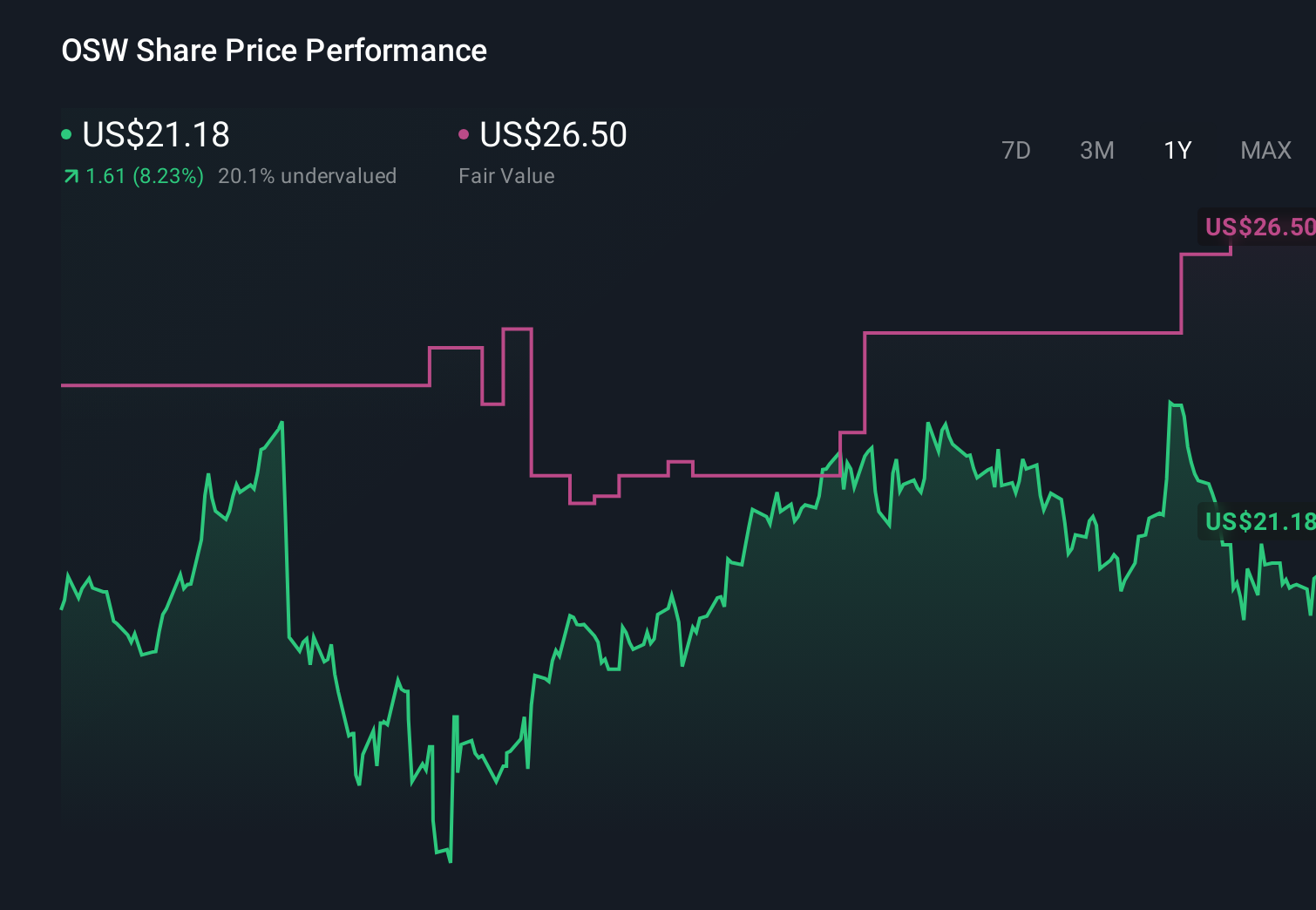The height and width of the screenshot is (910, 1316).
Task: Select the 3M time range button
Action: tap(1096, 151)
